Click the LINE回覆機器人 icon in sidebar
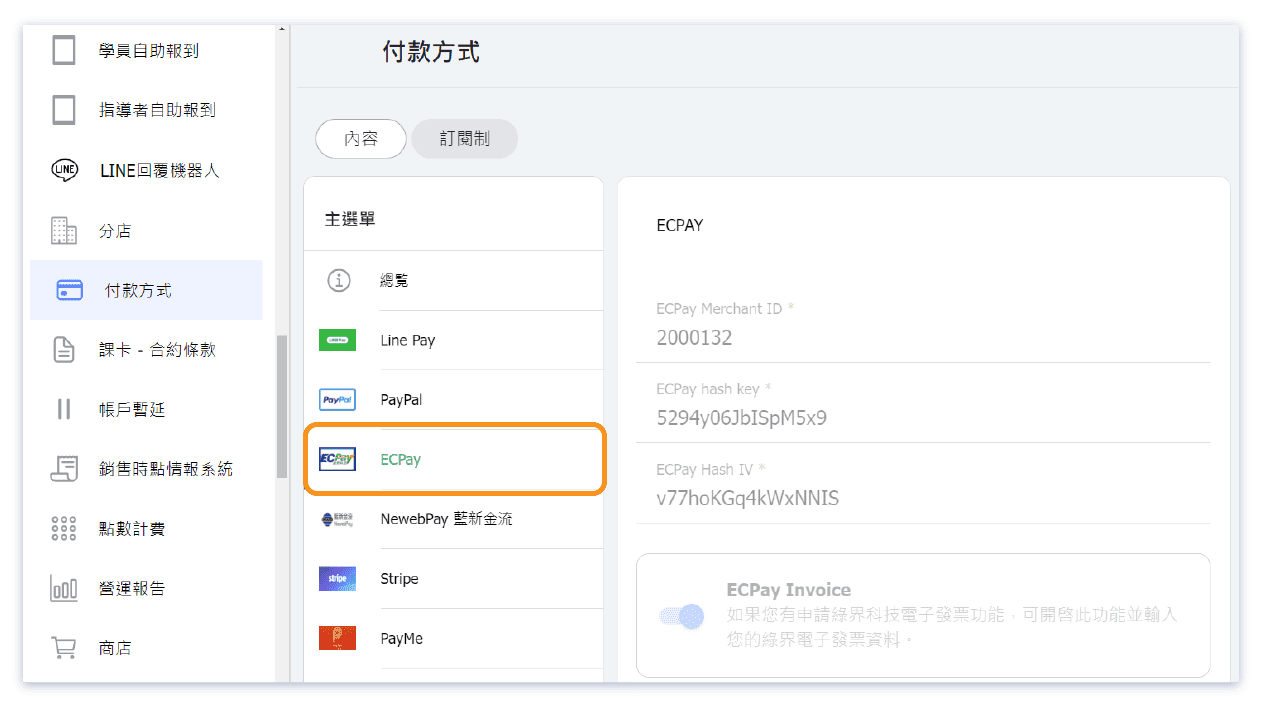 pos(64,171)
